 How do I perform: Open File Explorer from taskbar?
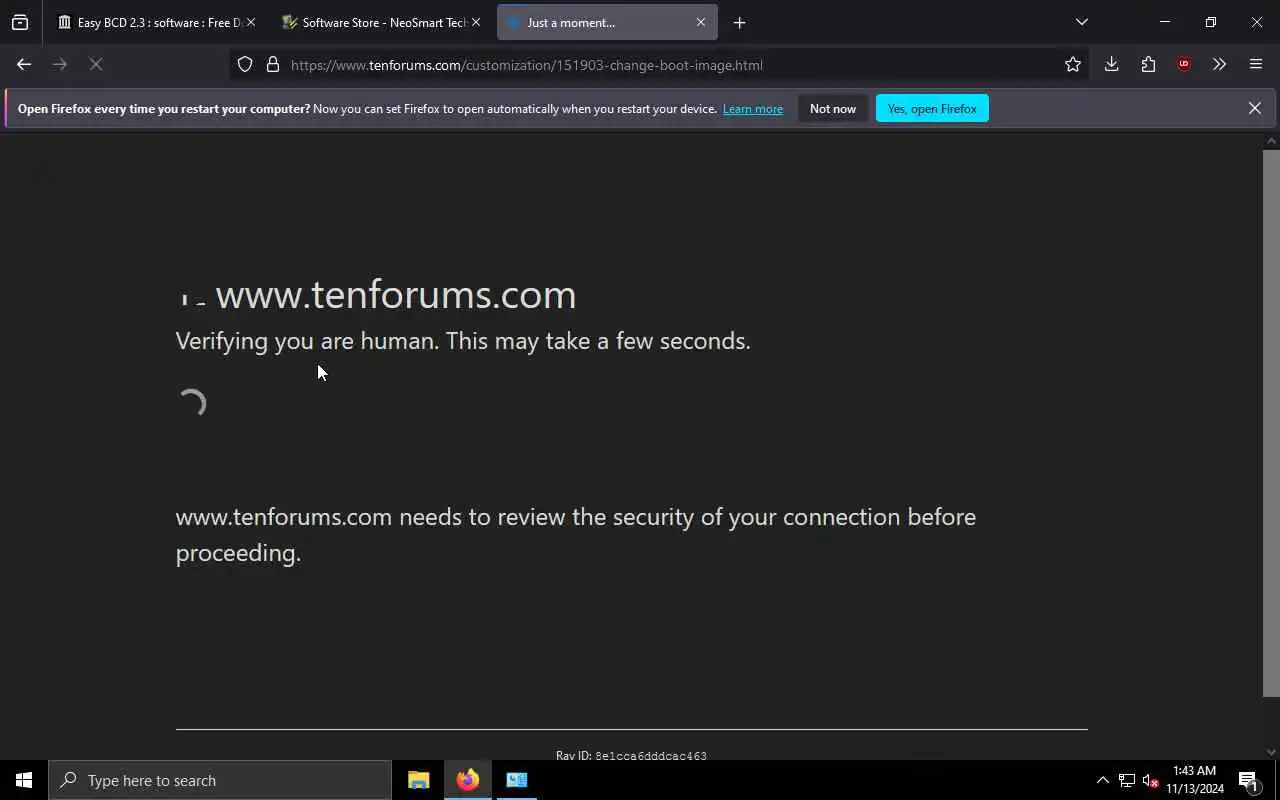[419, 780]
